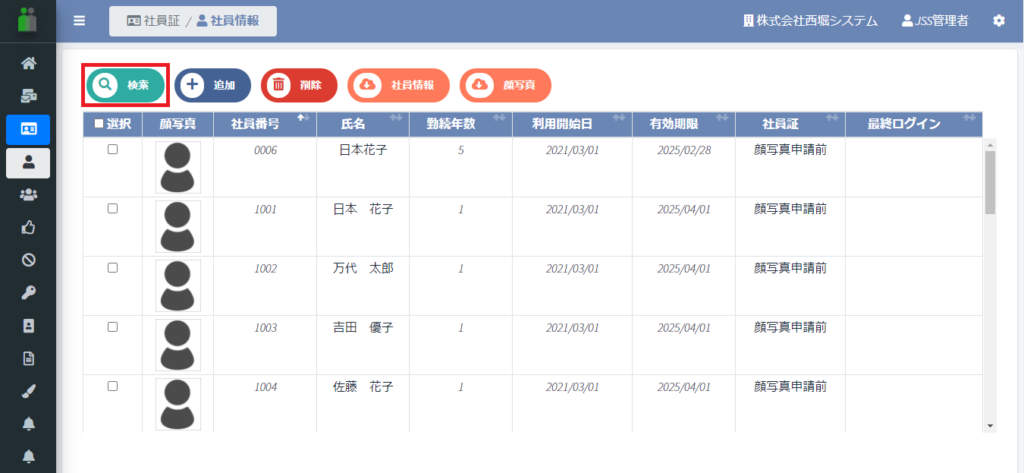Check the row for 万代 太郎

pos(112,268)
